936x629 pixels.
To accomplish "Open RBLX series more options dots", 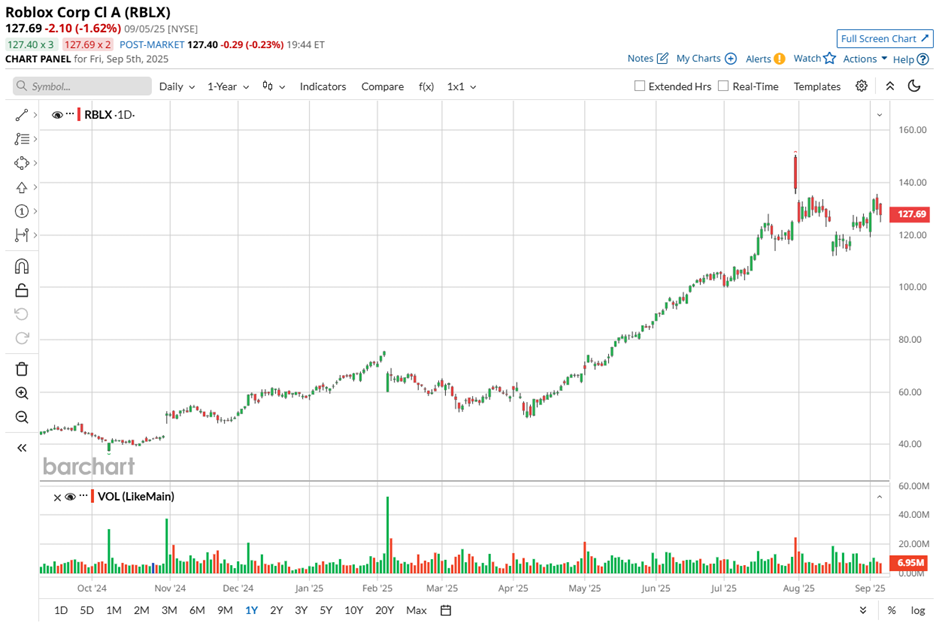I will 70,114.
